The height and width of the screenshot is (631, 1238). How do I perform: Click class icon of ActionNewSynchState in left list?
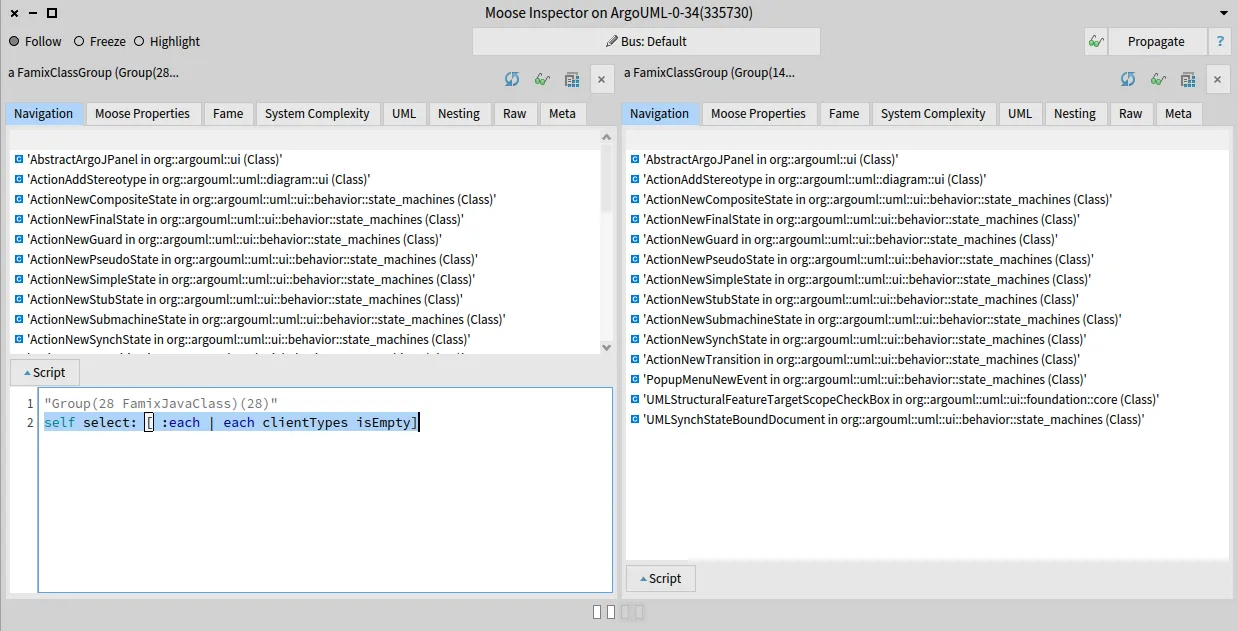click(19, 339)
